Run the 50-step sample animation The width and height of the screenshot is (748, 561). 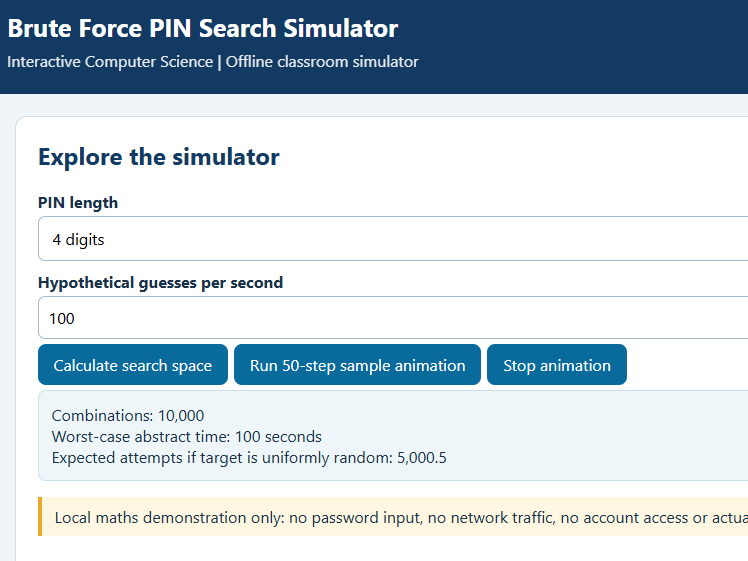tap(357, 365)
